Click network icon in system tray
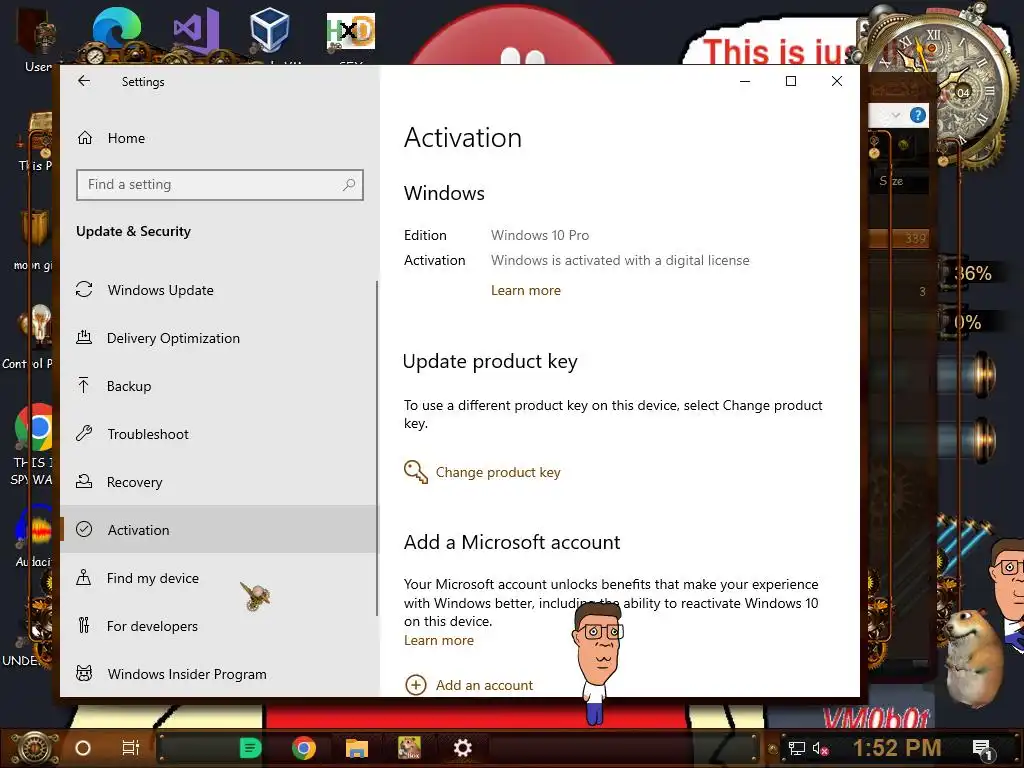 pyautogui.click(x=796, y=748)
